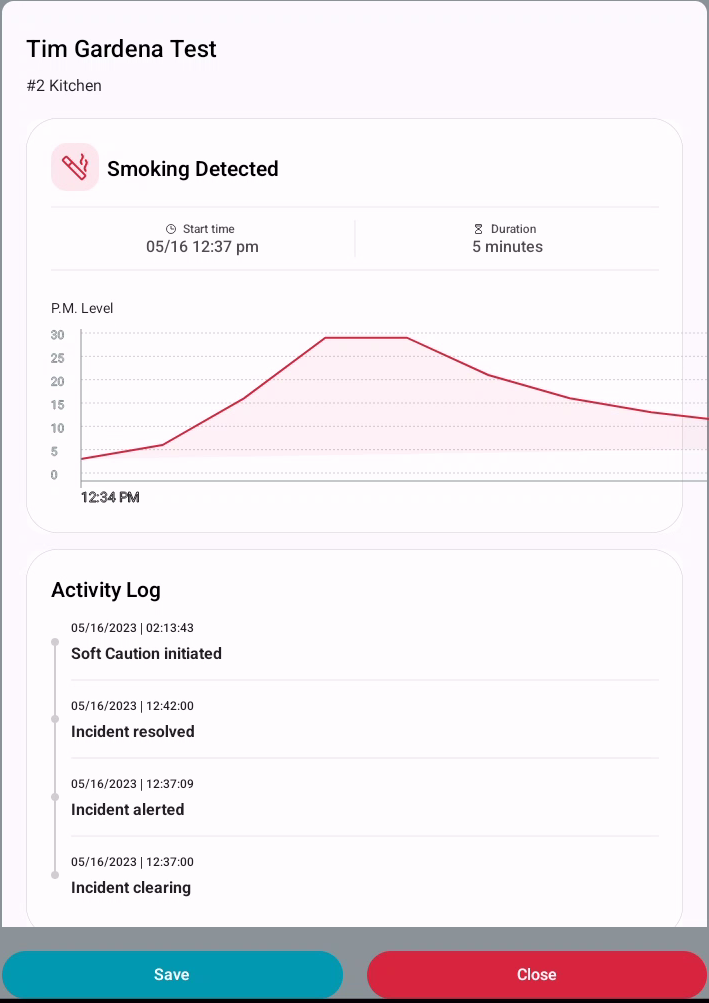The height and width of the screenshot is (1003, 709).
Task: Click the 5 minutes duration value
Action: 507,246
